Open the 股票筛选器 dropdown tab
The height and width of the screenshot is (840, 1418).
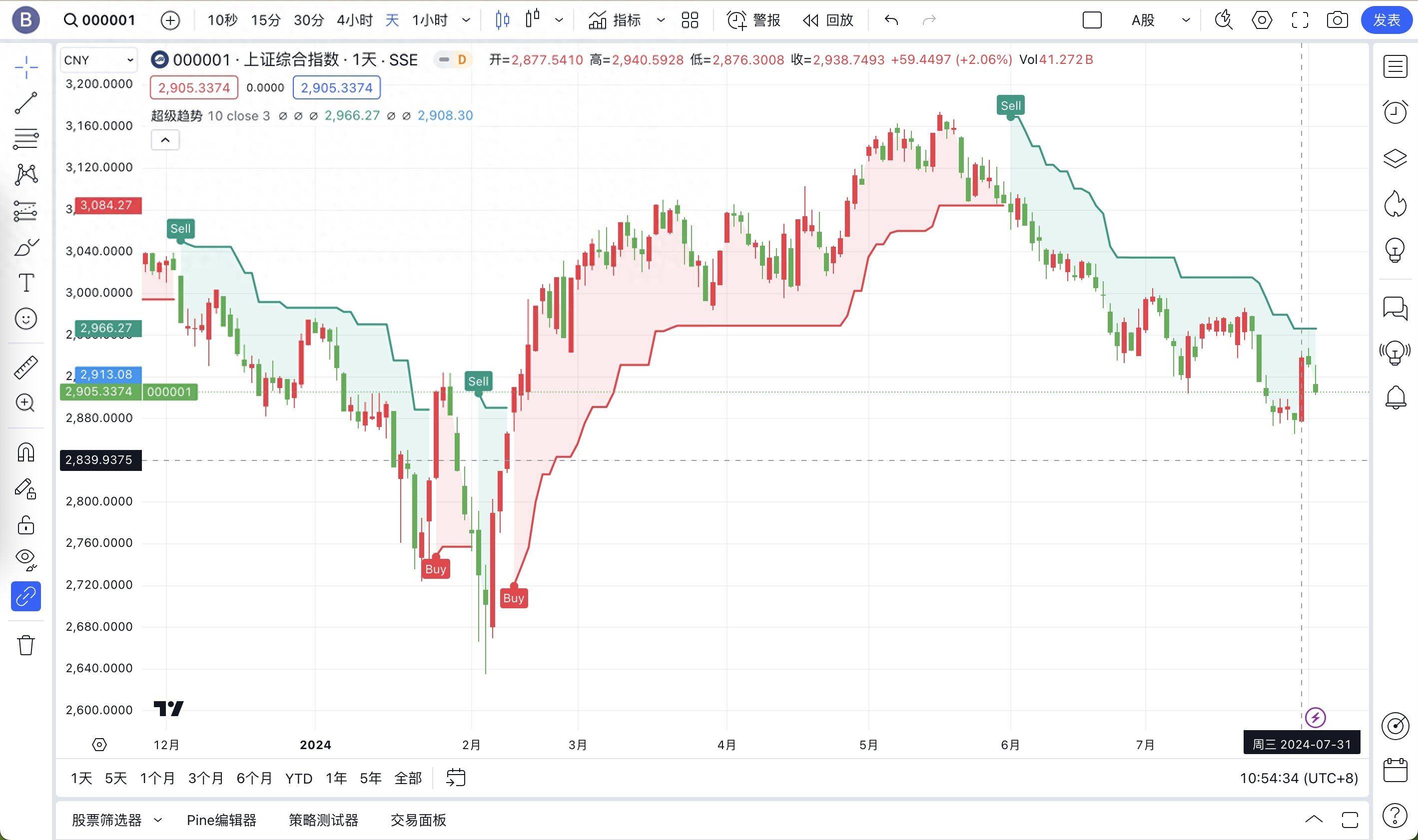[116, 820]
